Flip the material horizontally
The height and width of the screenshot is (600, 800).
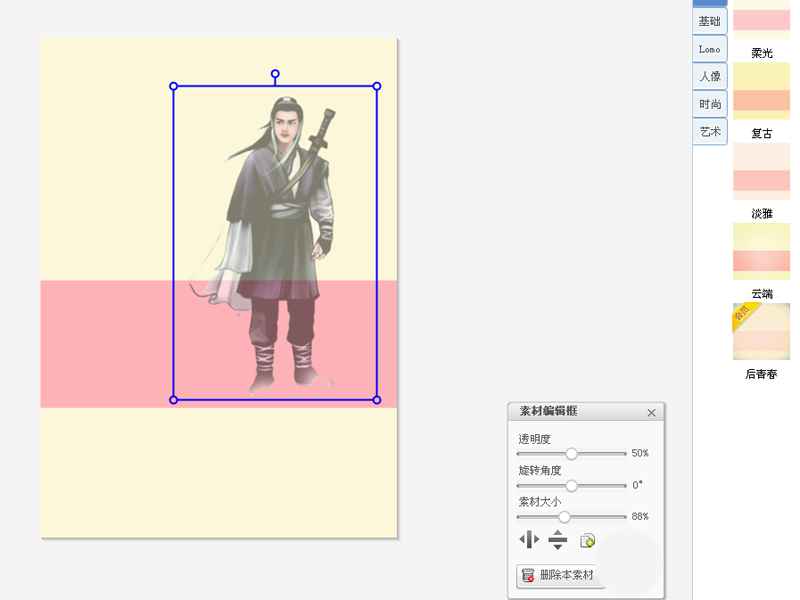(x=529, y=539)
